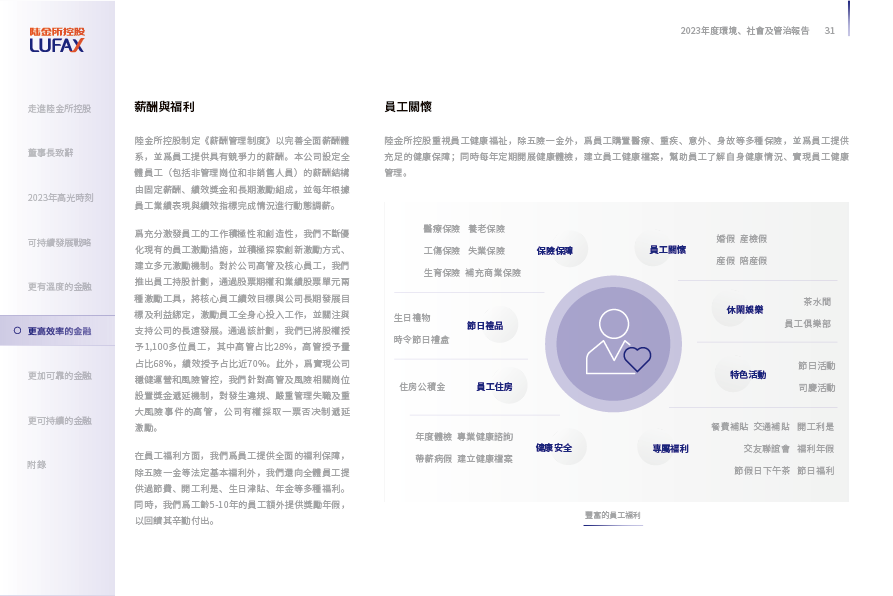Click the LUFAX logo in the sidebar
This screenshot has height=596, width=893.
pos(57,40)
